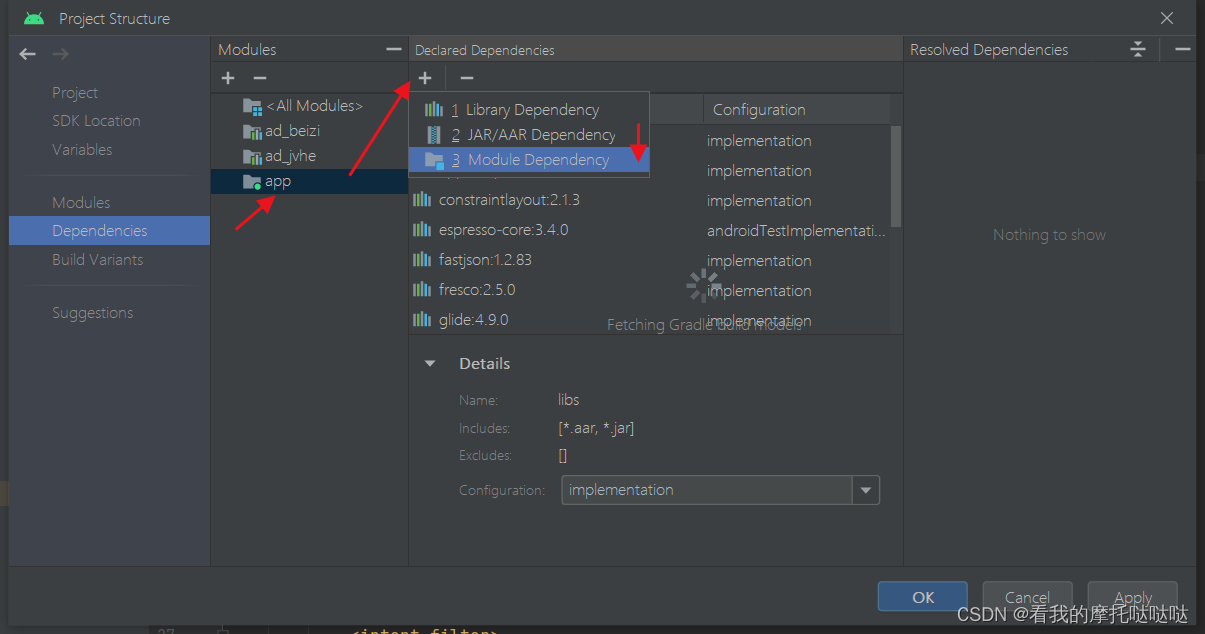Click the + icon to add a new module

tap(227, 77)
